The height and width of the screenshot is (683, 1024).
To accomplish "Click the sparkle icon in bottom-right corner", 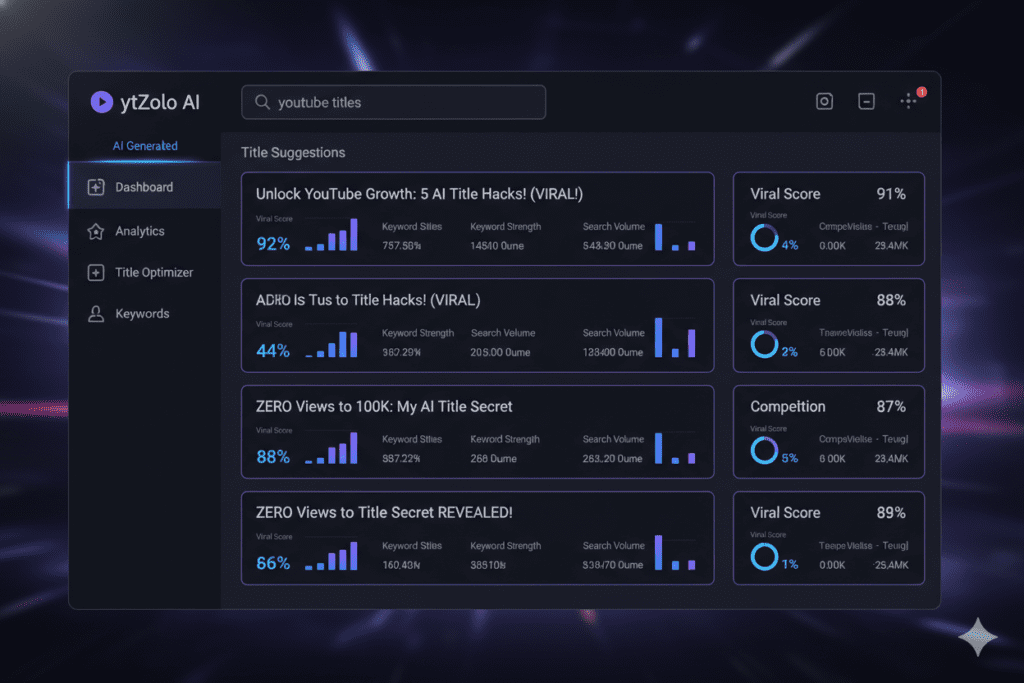I will (x=977, y=638).
